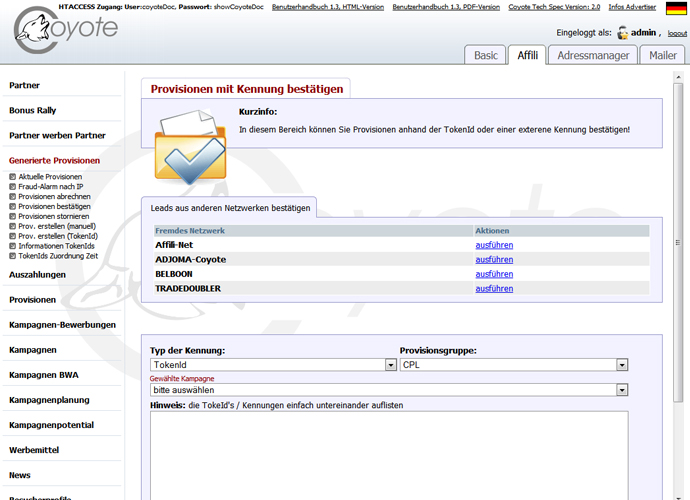Click icon beside Aktuelle Provisionen
This screenshot has width=690, height=500.
(12, 176)
